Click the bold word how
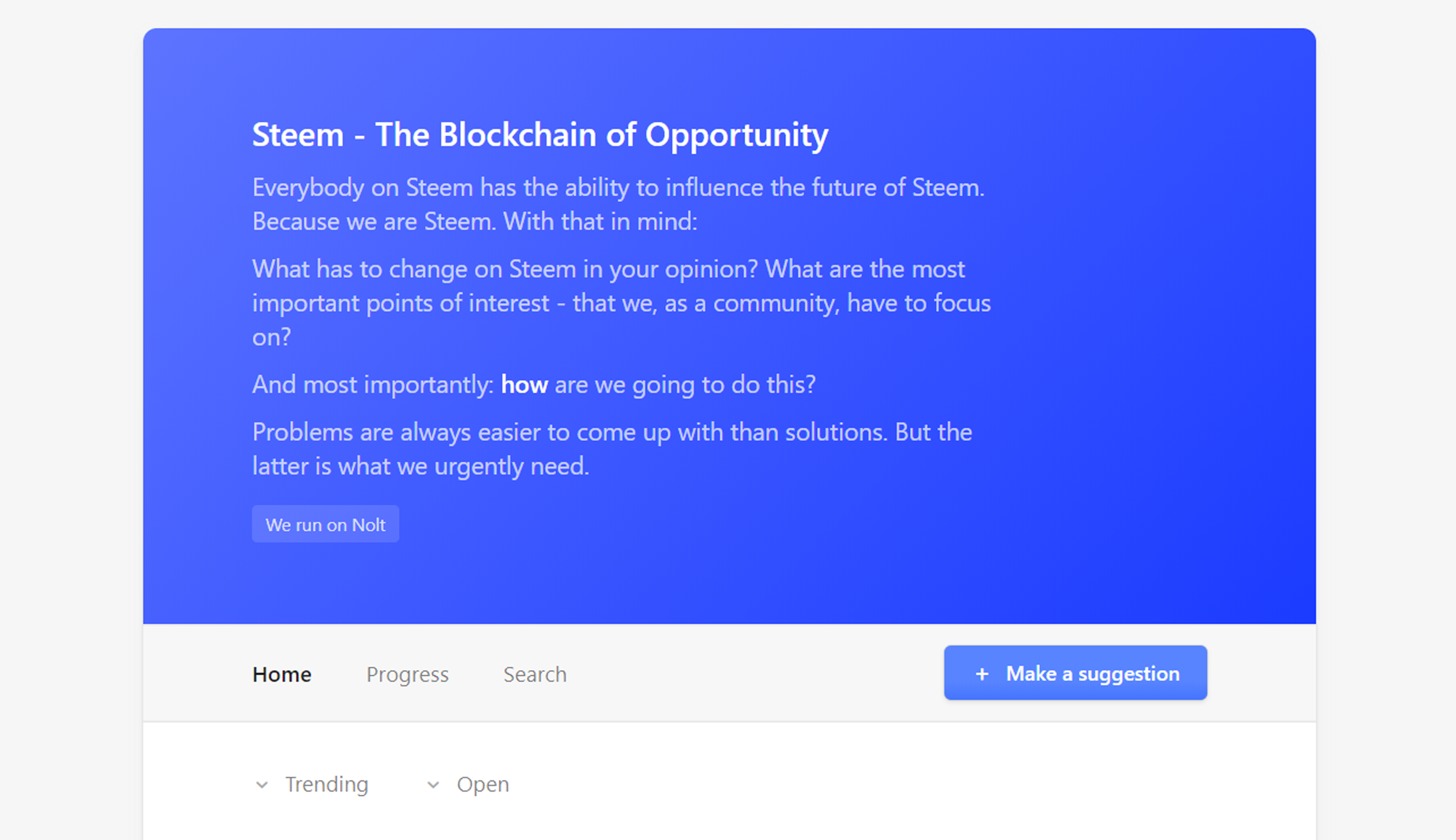Screen dimensions: 1456x840 click(x=524, y=384)
